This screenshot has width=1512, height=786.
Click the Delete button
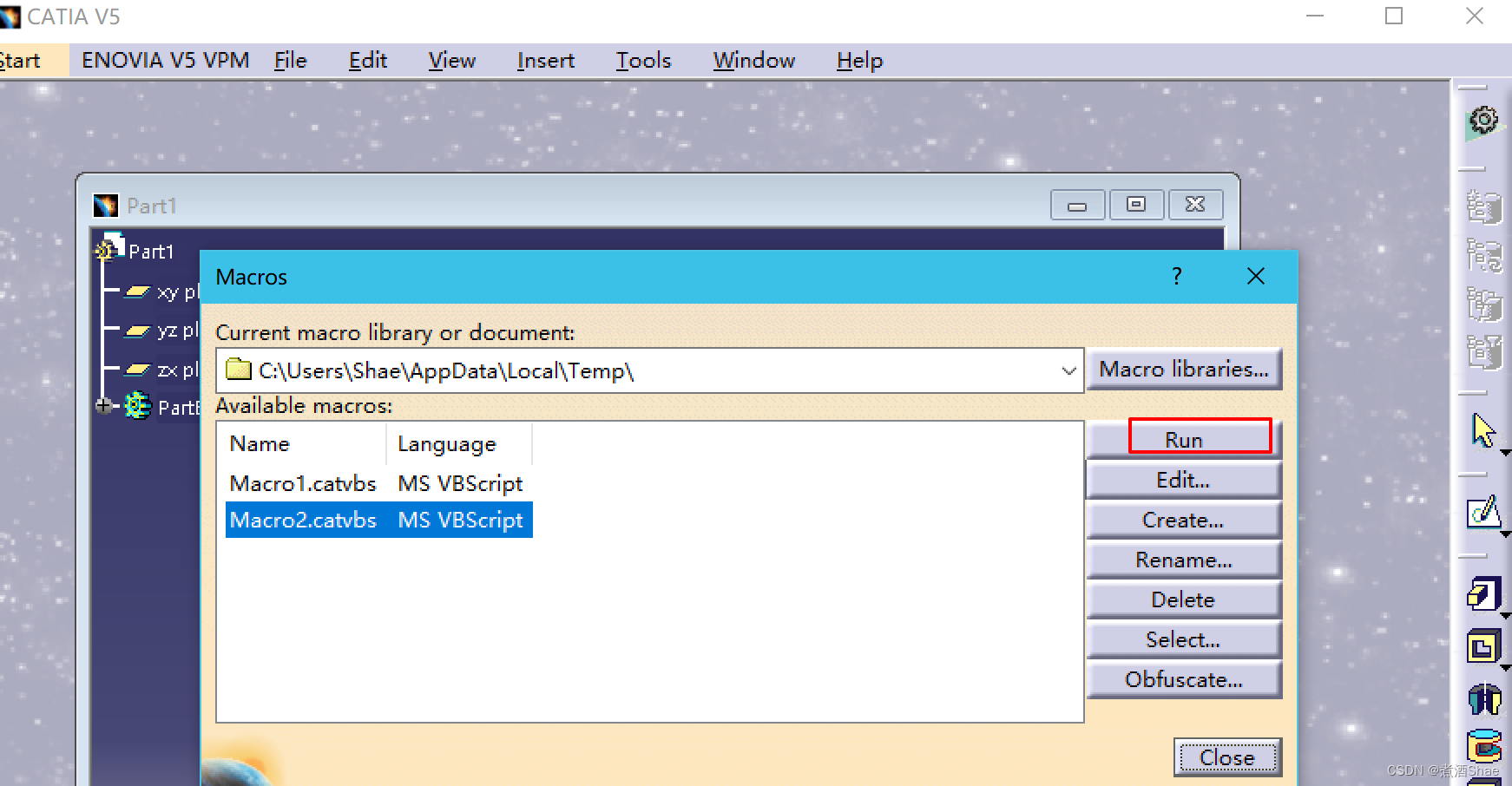[1184, 599]
